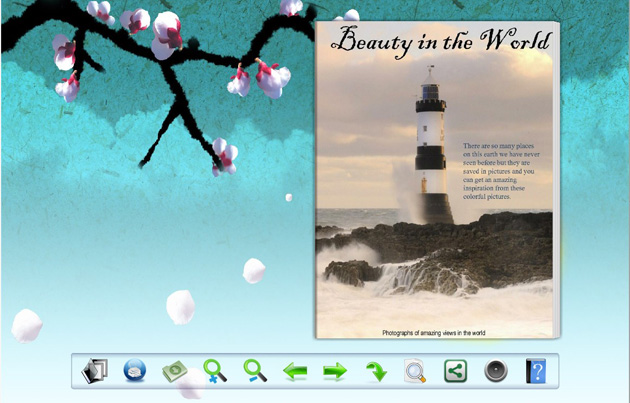This screenshot has width=630, height=403.
Task: Click the green download book icon
Action: click(174, 371)
